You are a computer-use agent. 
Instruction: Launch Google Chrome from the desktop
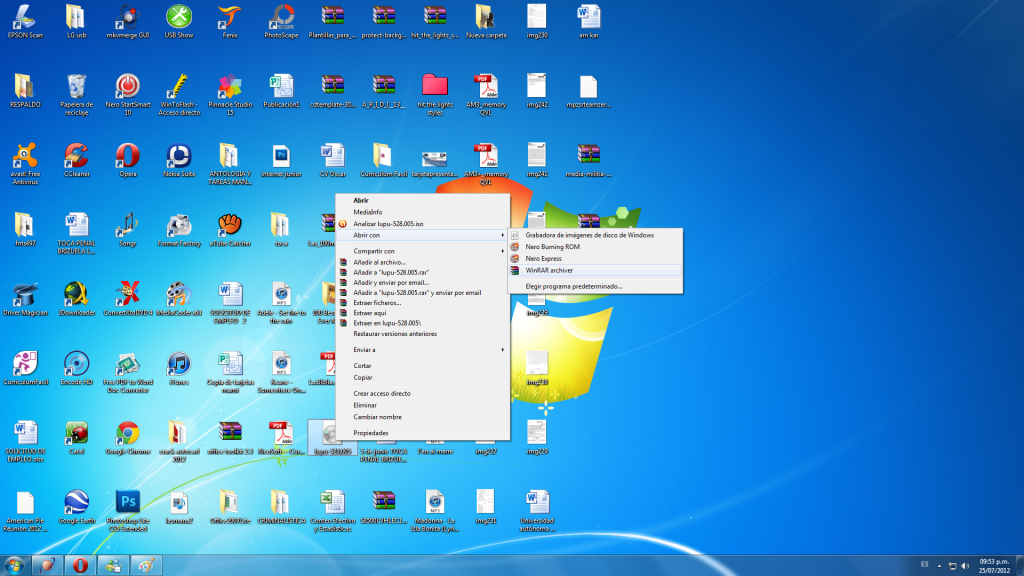(128, 438)
